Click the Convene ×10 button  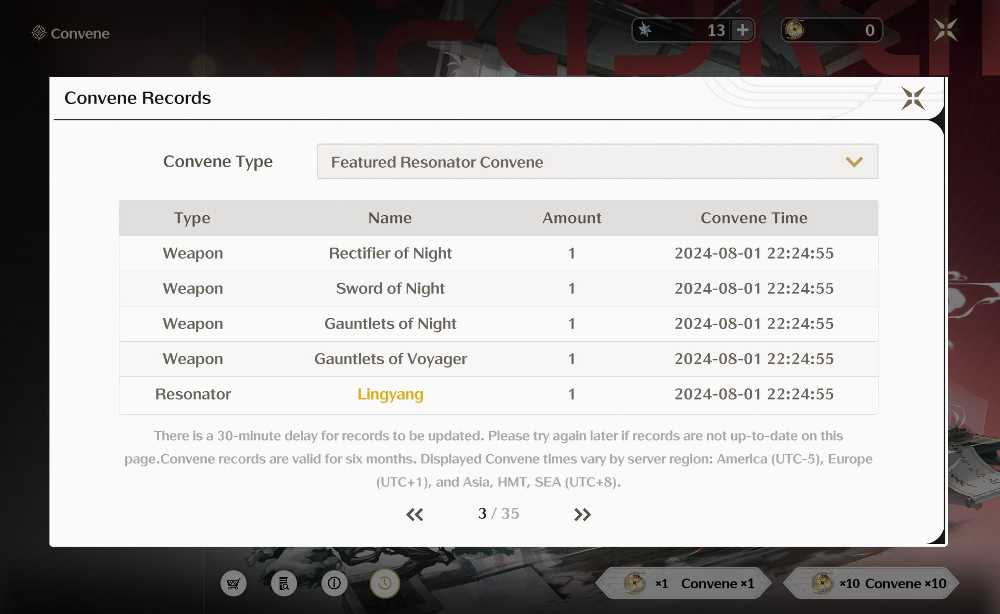click(872, 583)
